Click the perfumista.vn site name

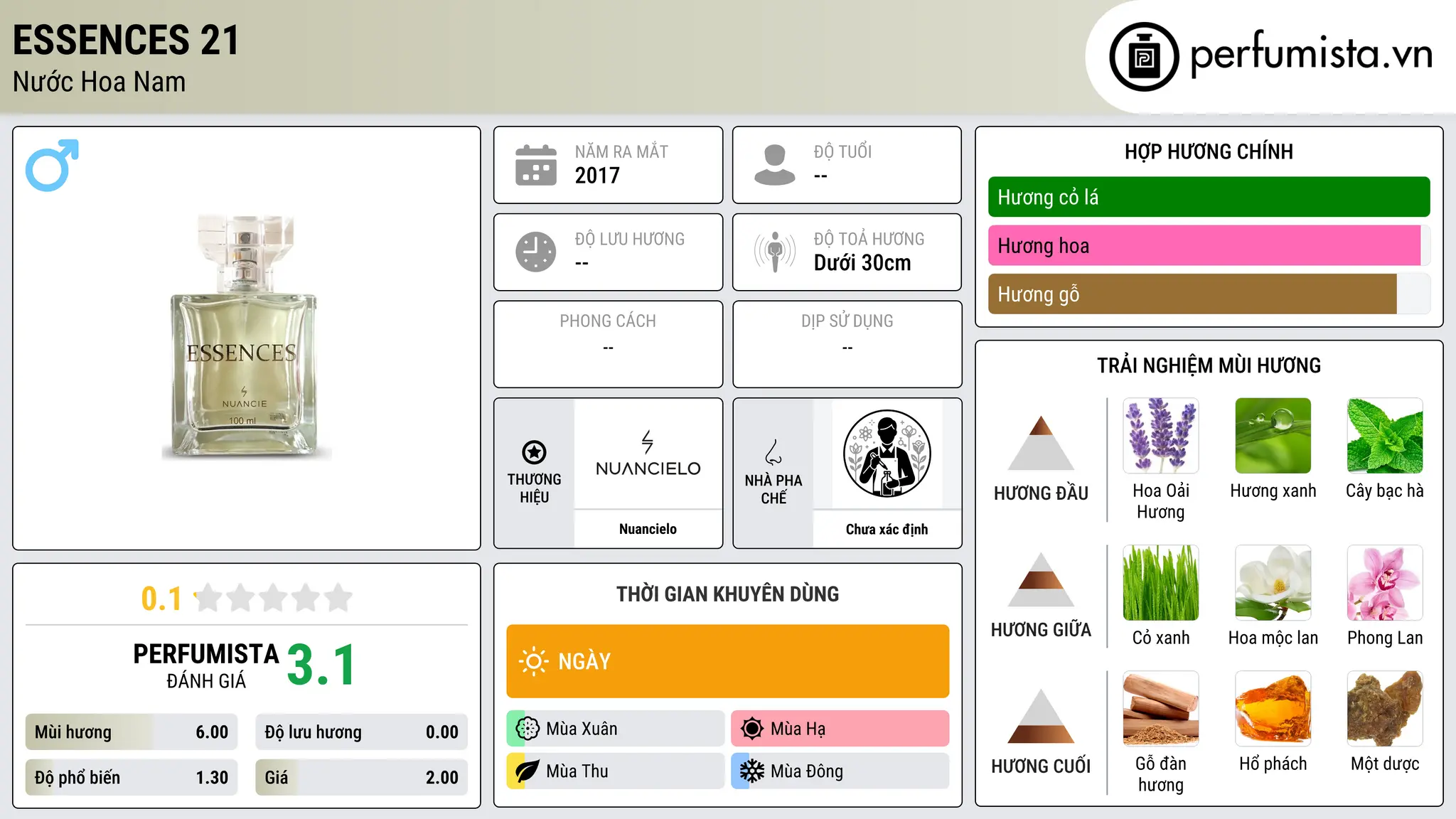click(1311, 54)
